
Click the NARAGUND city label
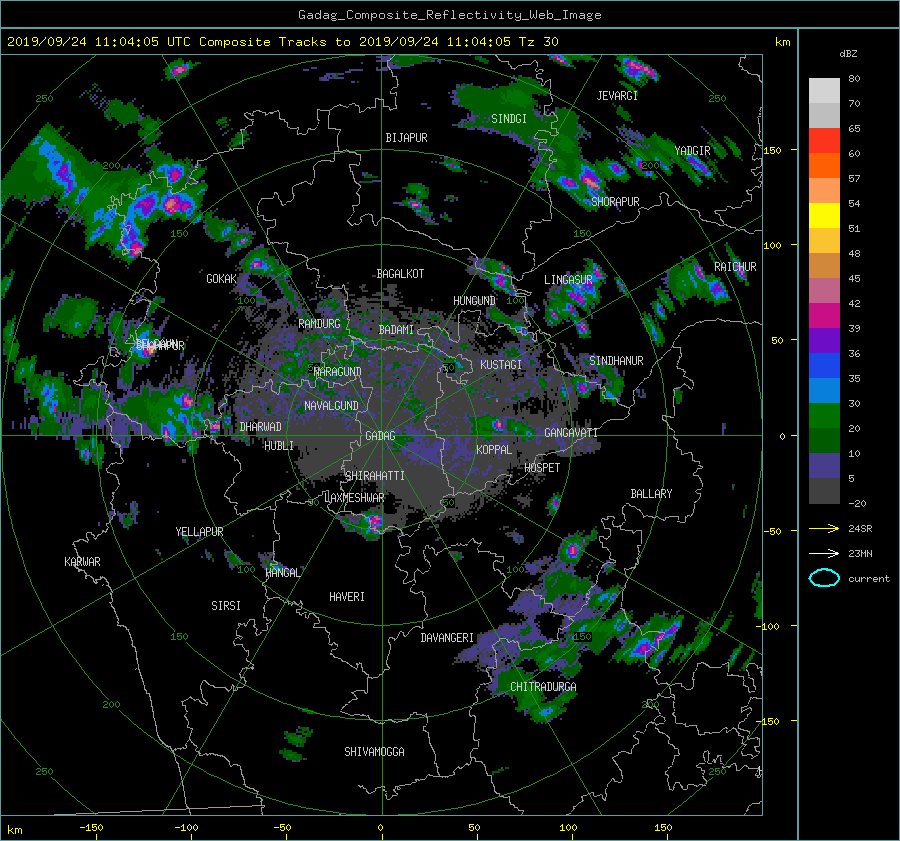(338, 372)
